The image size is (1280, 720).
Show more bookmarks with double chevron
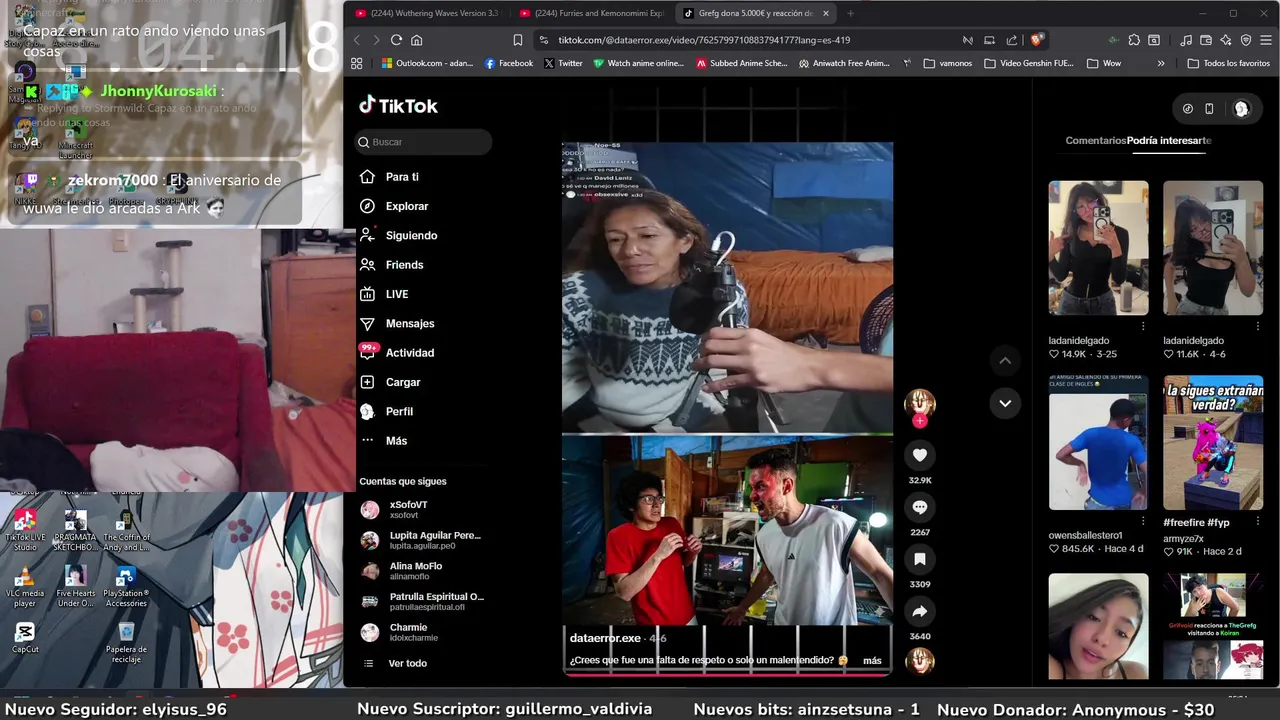point(1161,63)
